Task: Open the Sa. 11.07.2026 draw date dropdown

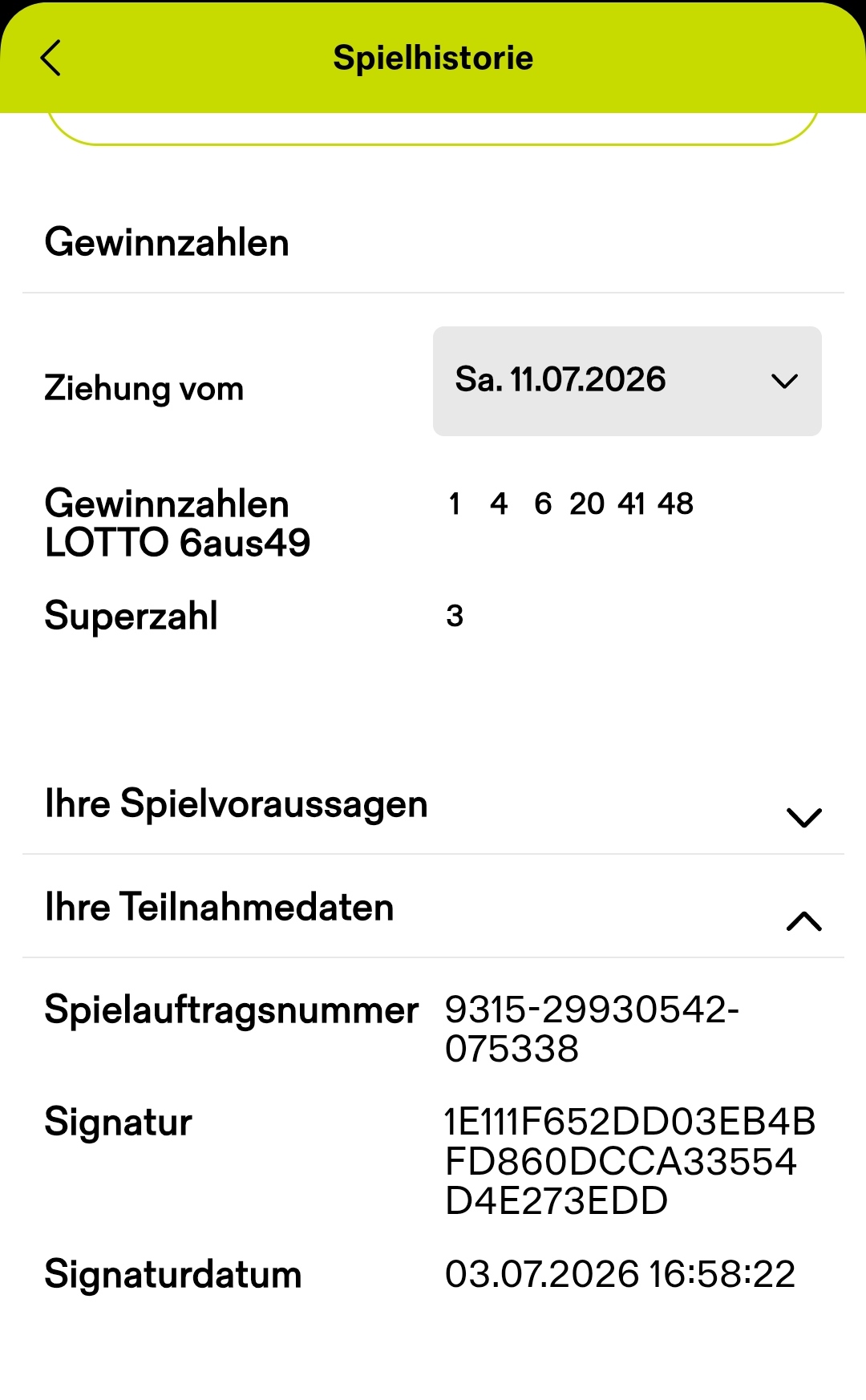Action: [627, 381]
